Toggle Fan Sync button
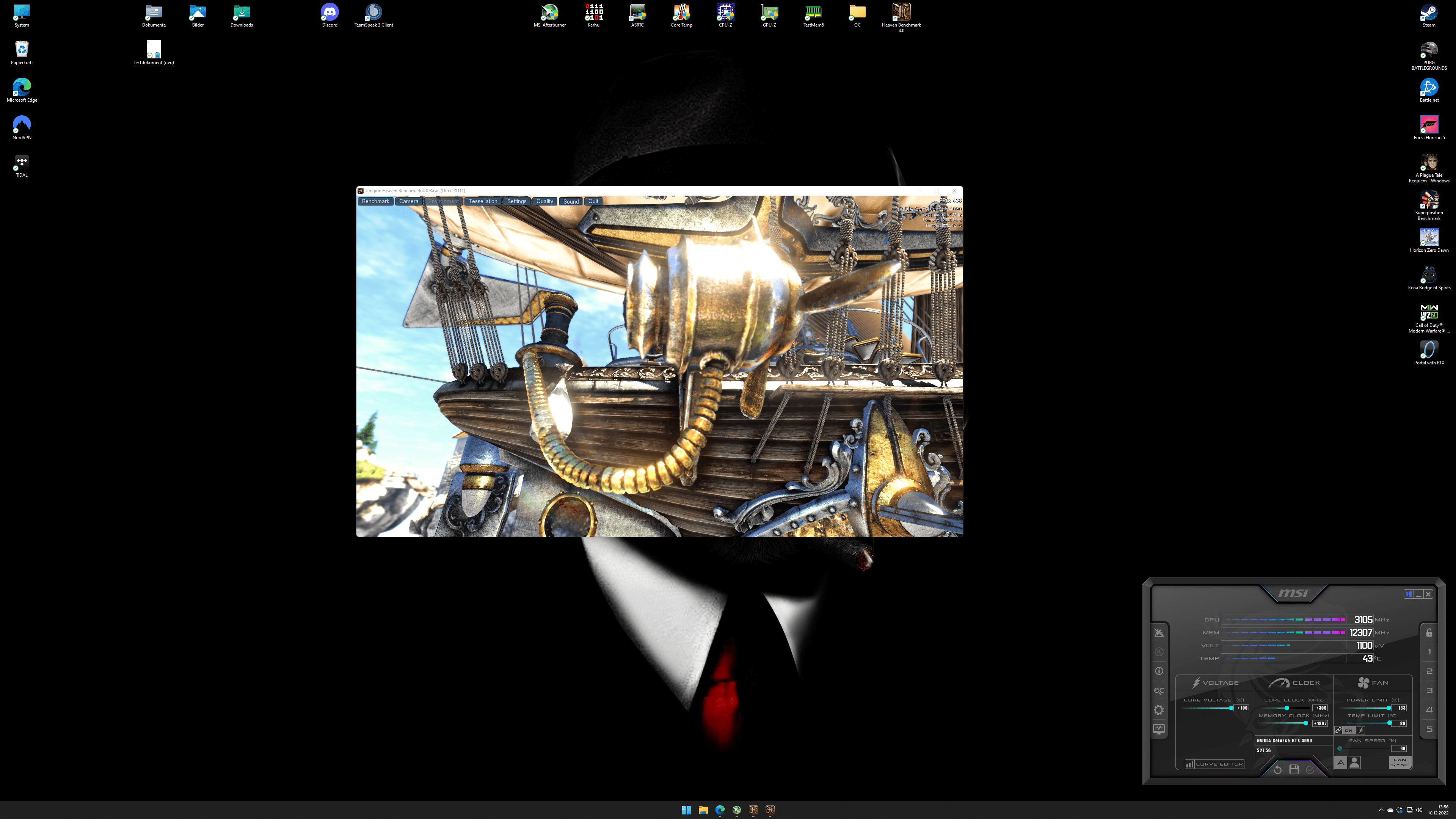 (1400, 763)
